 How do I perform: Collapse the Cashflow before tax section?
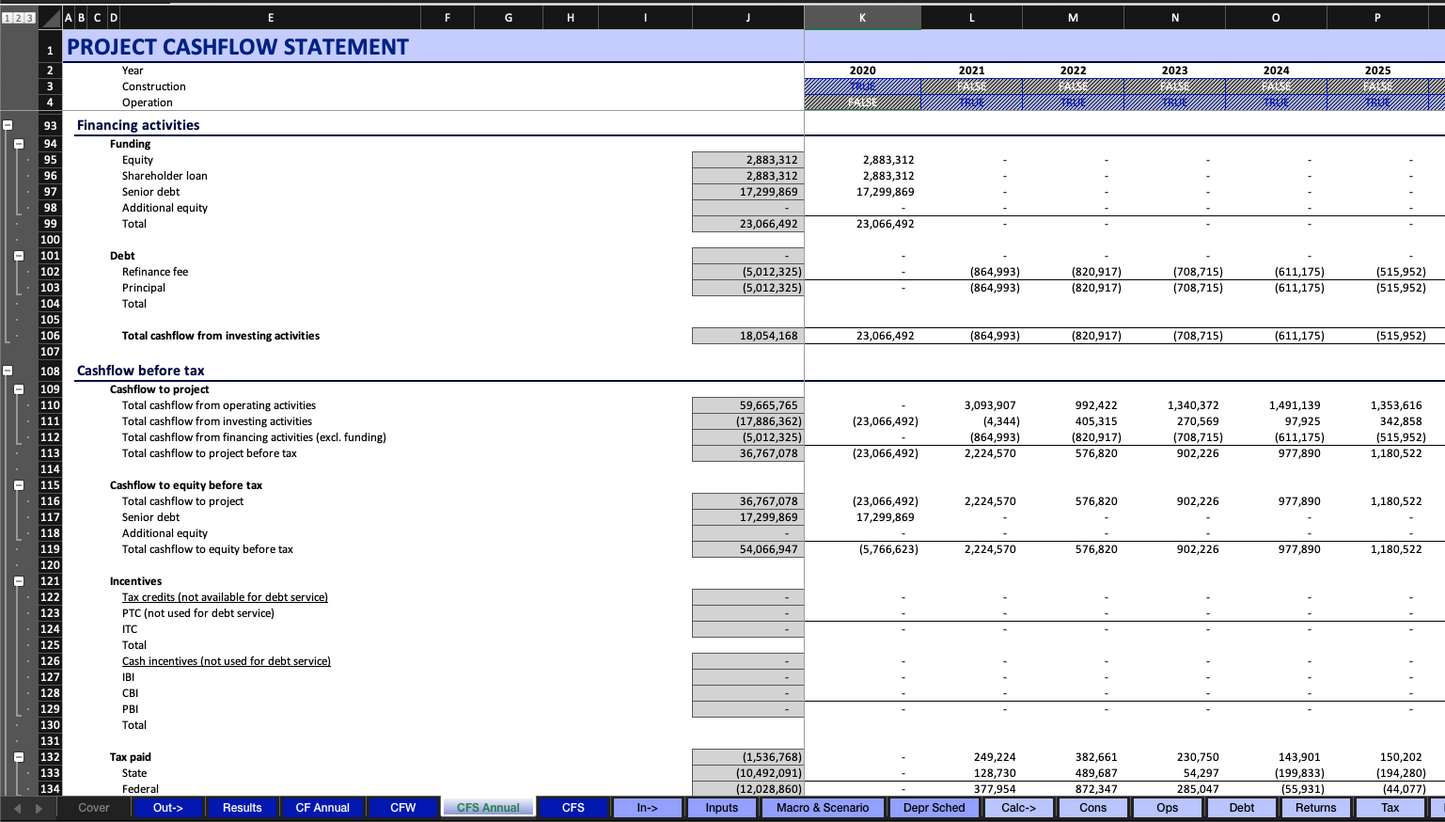pyautogui.click(x=8, y=371)
